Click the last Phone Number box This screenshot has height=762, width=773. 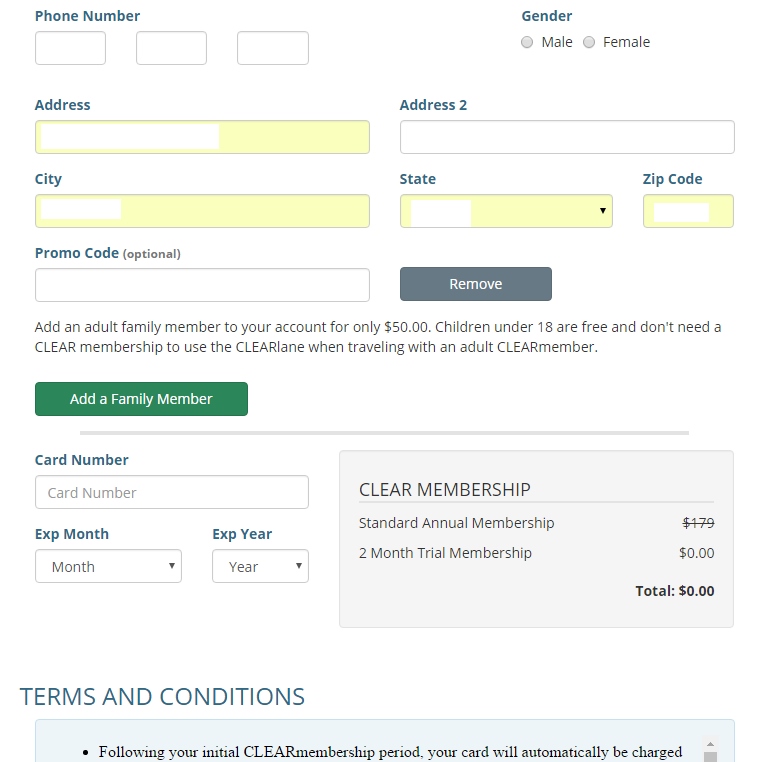272,48
